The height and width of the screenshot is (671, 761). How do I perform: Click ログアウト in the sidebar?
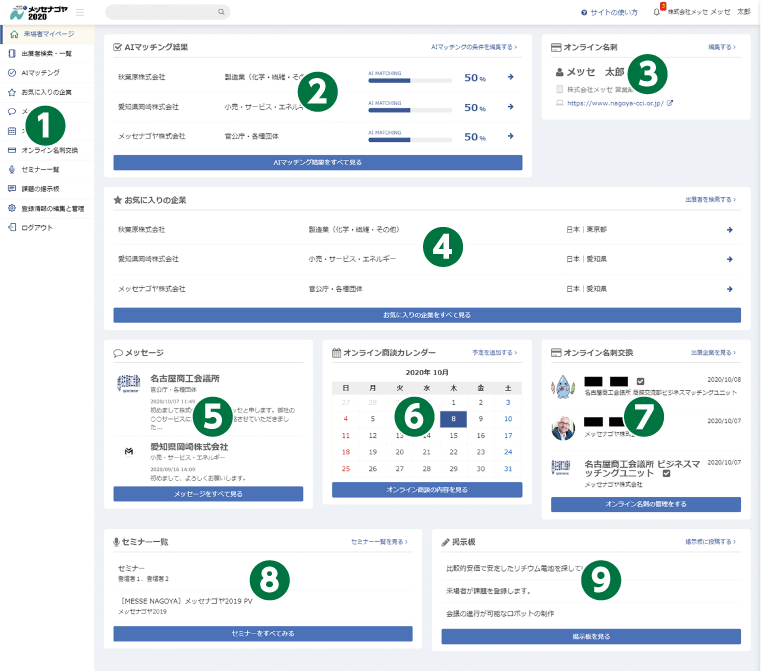(x=37, y=227)
